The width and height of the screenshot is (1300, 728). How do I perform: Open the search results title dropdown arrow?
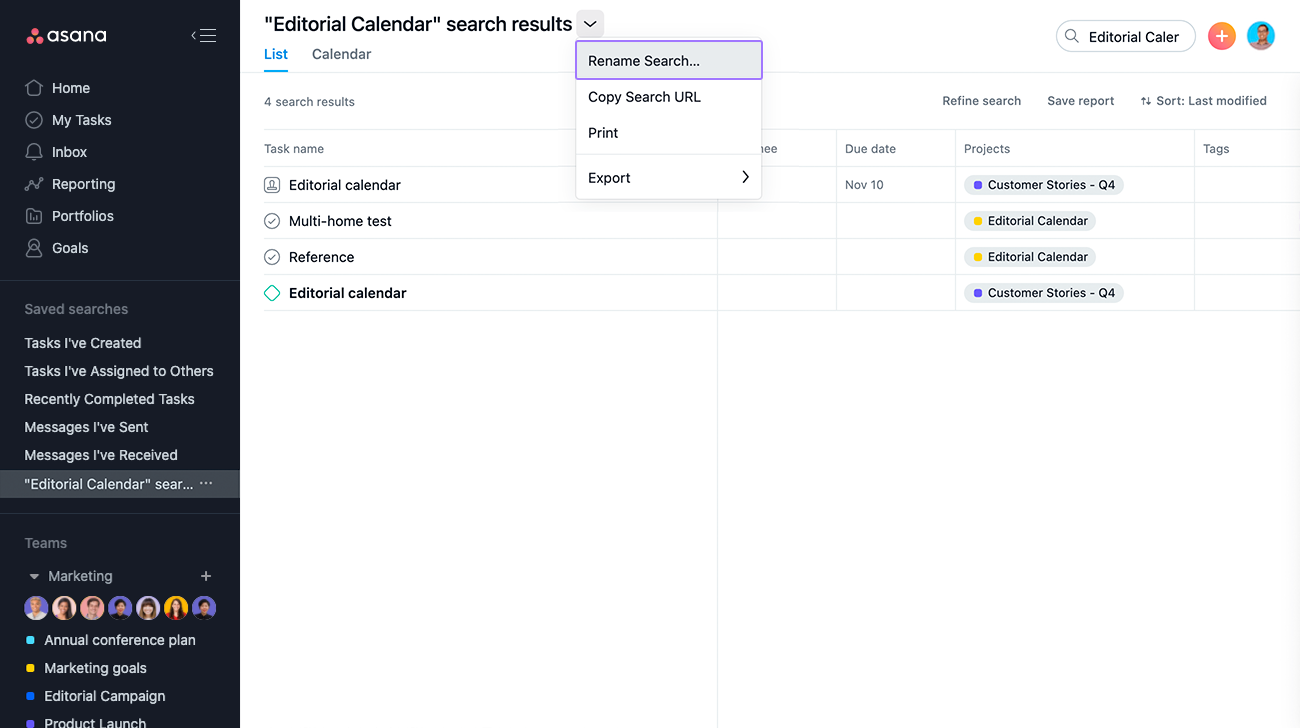coord(590,24)
